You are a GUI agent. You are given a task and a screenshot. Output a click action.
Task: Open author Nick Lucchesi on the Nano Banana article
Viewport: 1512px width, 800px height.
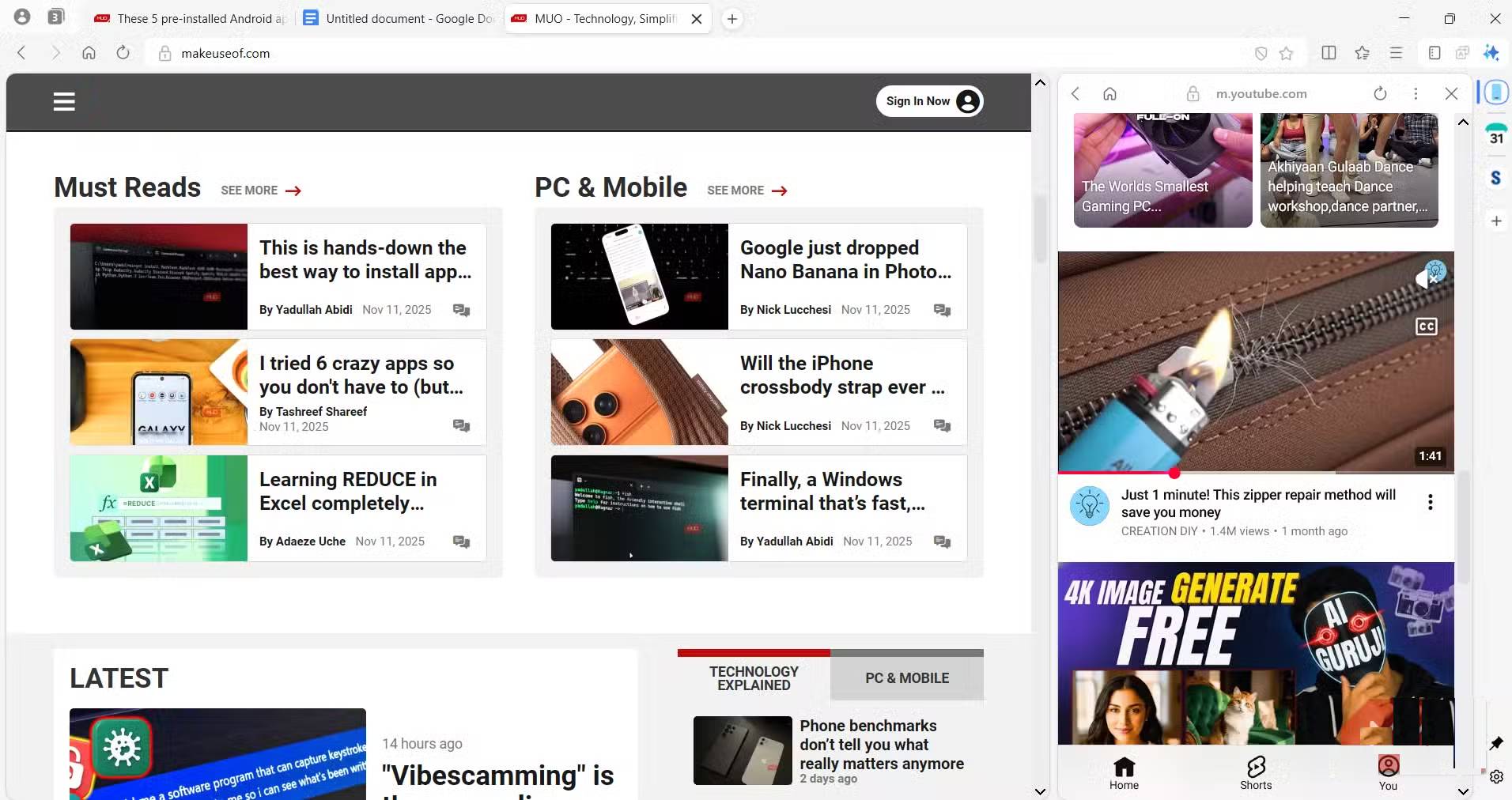coord(785,310)
